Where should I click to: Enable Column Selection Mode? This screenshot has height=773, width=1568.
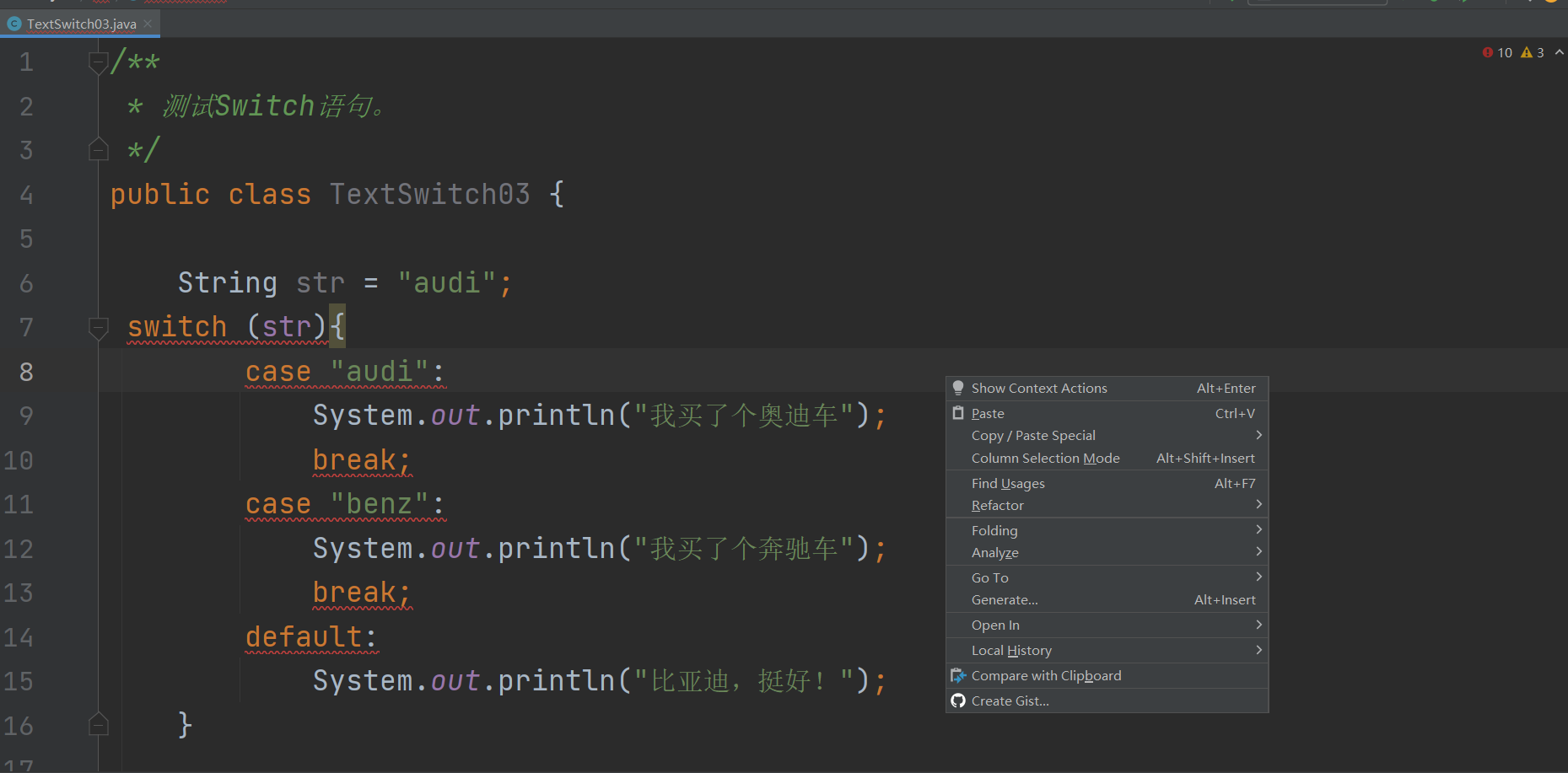coord(1107,459)
